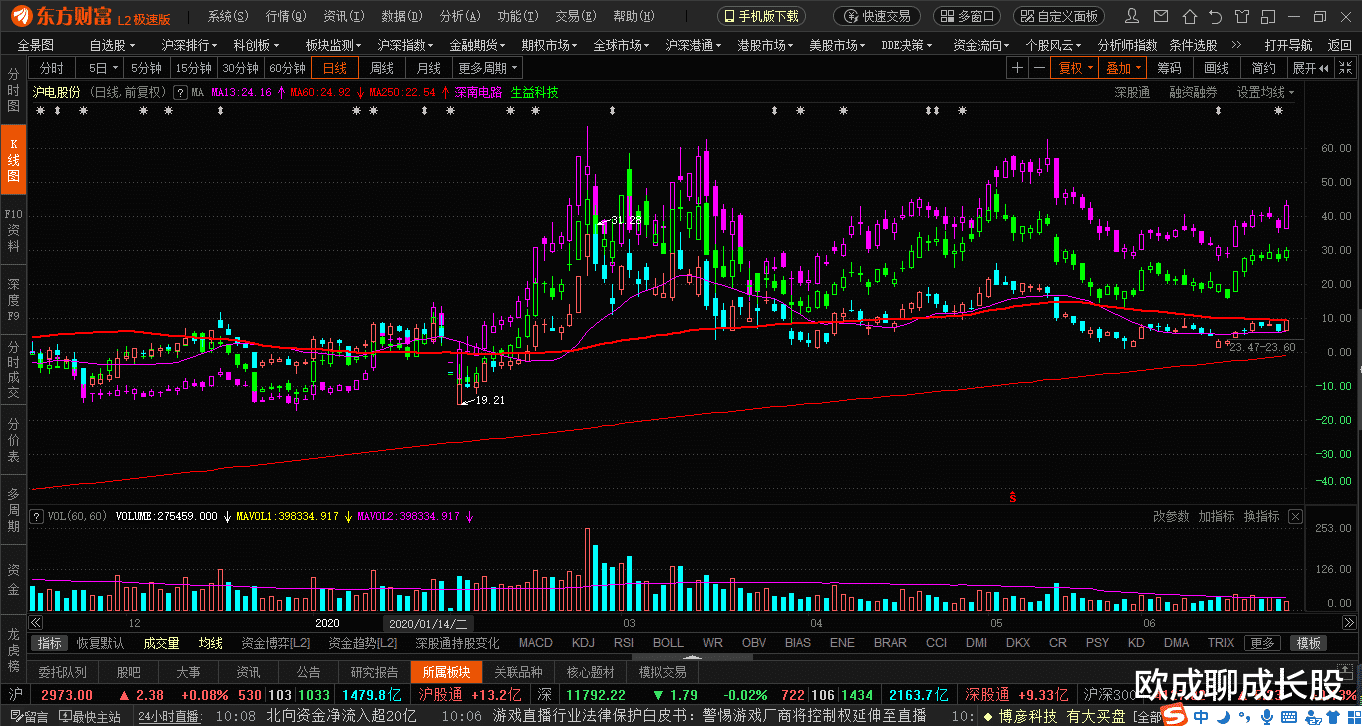The image size is (1362, 726).
Task: Select the MACD indicator tab
Action: (x=535, y=643)
